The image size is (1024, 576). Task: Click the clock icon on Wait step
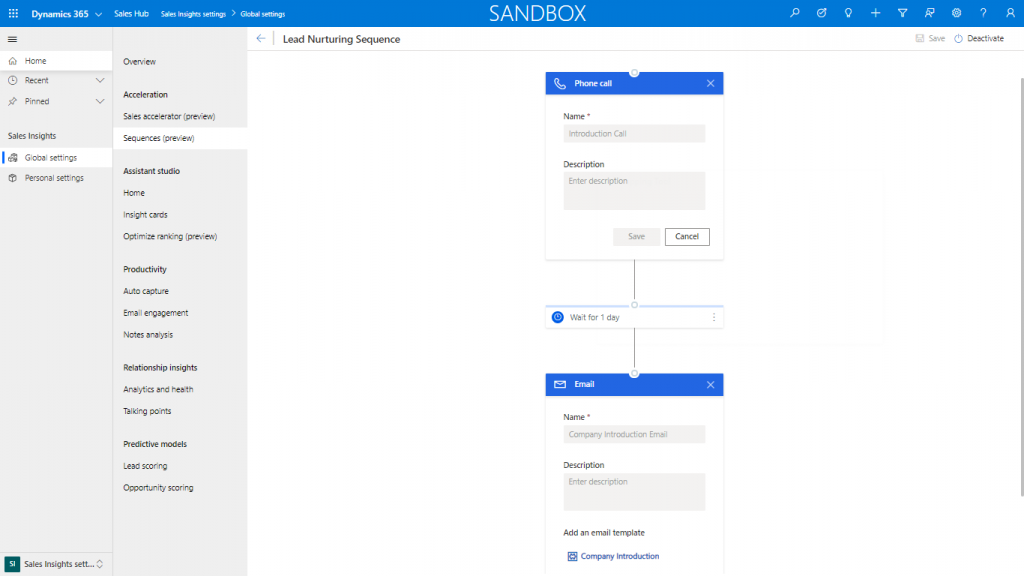[x=557, y=316]
